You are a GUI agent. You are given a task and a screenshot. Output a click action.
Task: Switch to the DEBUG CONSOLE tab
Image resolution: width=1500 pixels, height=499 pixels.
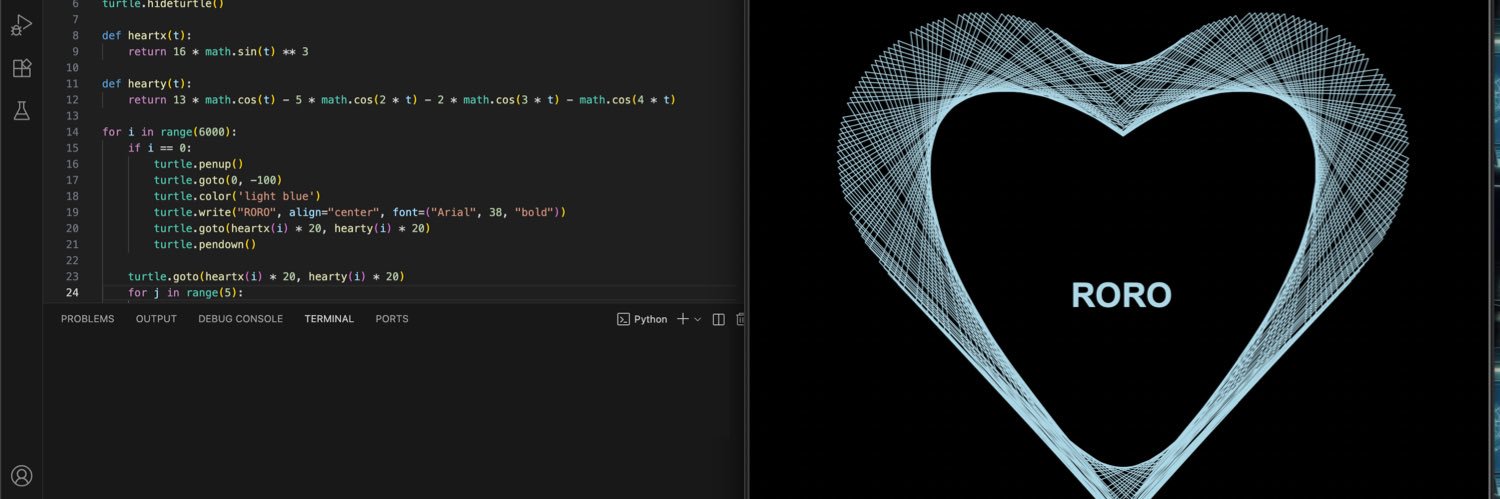(x=240, y=319)
